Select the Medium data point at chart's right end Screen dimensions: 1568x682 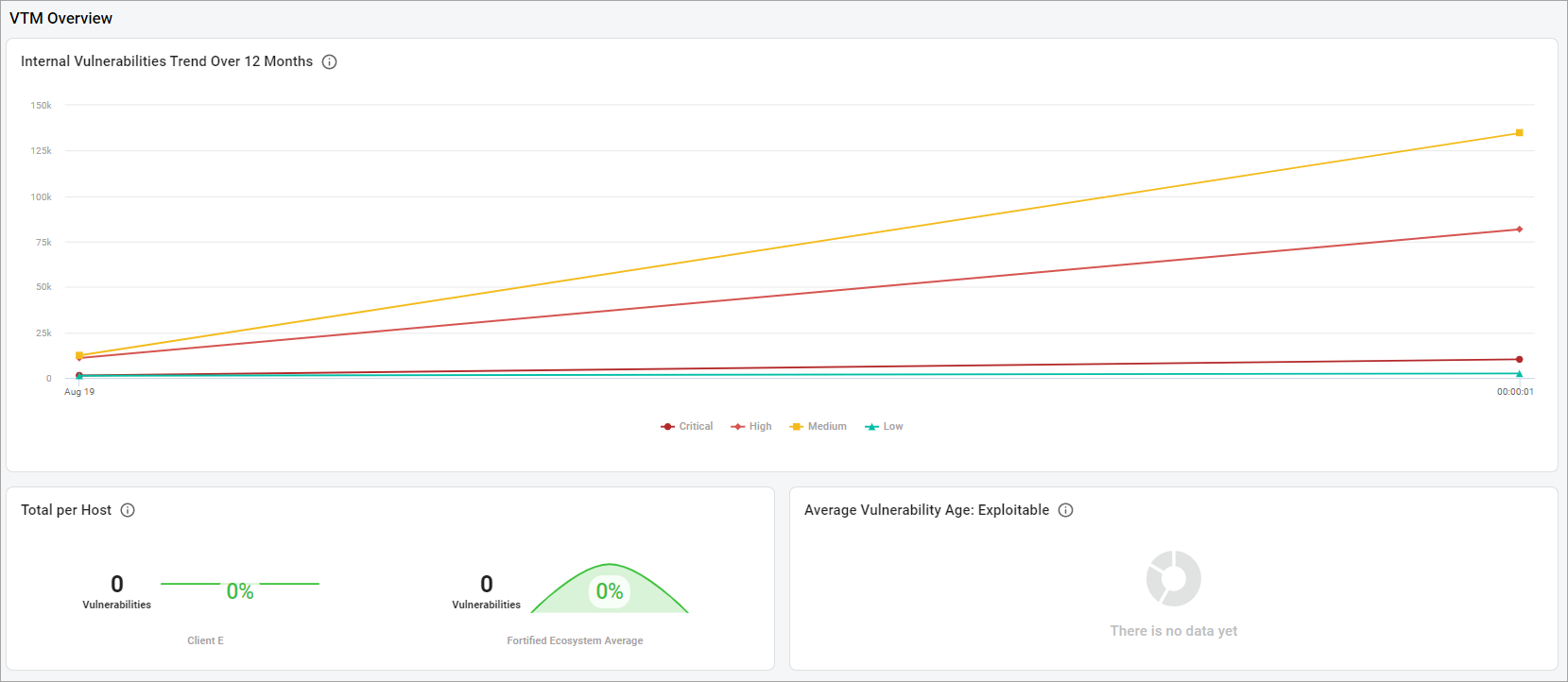click(x=1519, y=133)
